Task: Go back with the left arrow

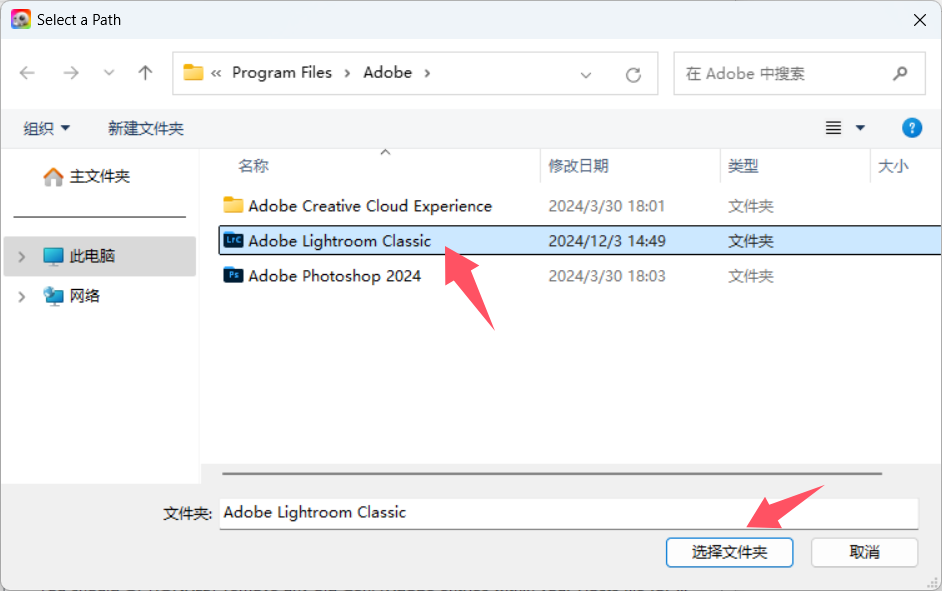Action: [28, 73]
